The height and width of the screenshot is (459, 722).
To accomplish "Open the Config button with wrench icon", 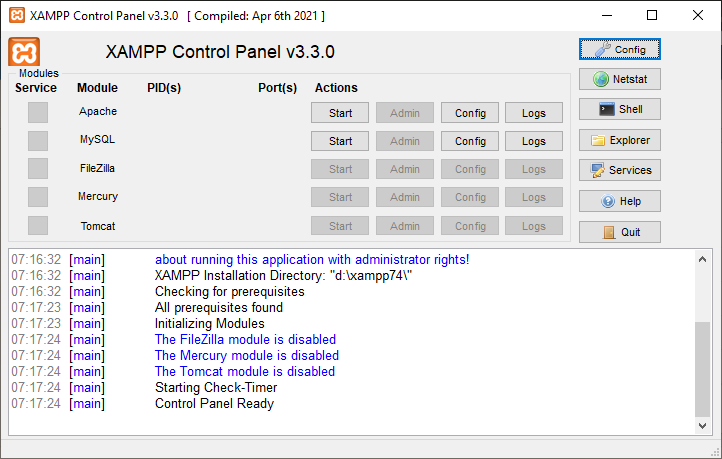I will click(x=619, y=49).
